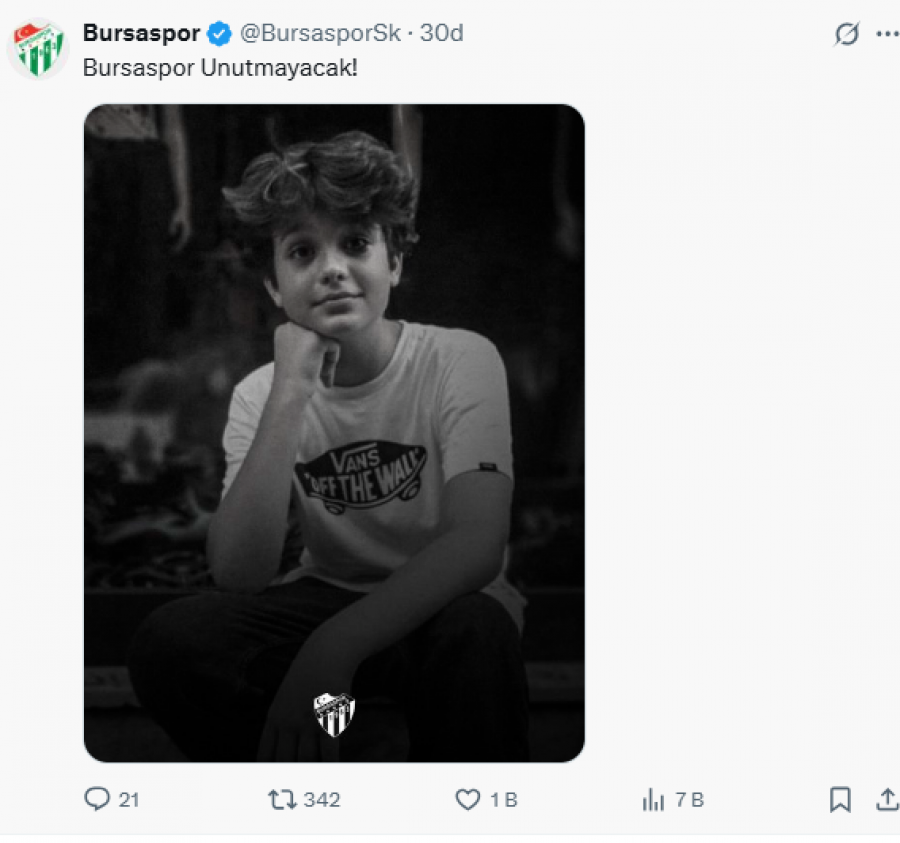Open the view analytics bar chart icon

coord(653,799)
